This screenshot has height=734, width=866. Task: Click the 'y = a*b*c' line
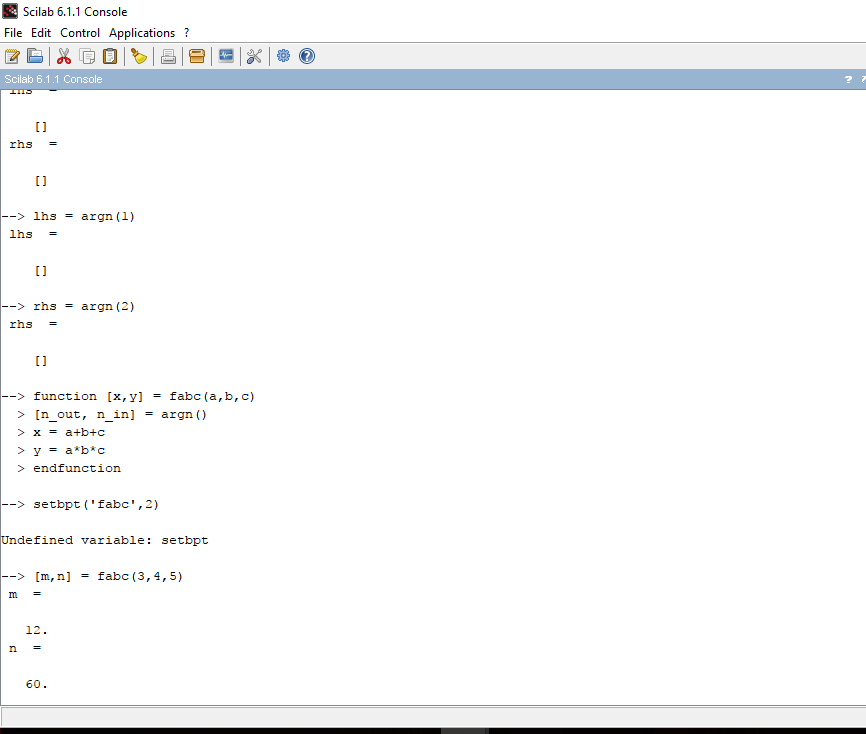coord(69,451)
